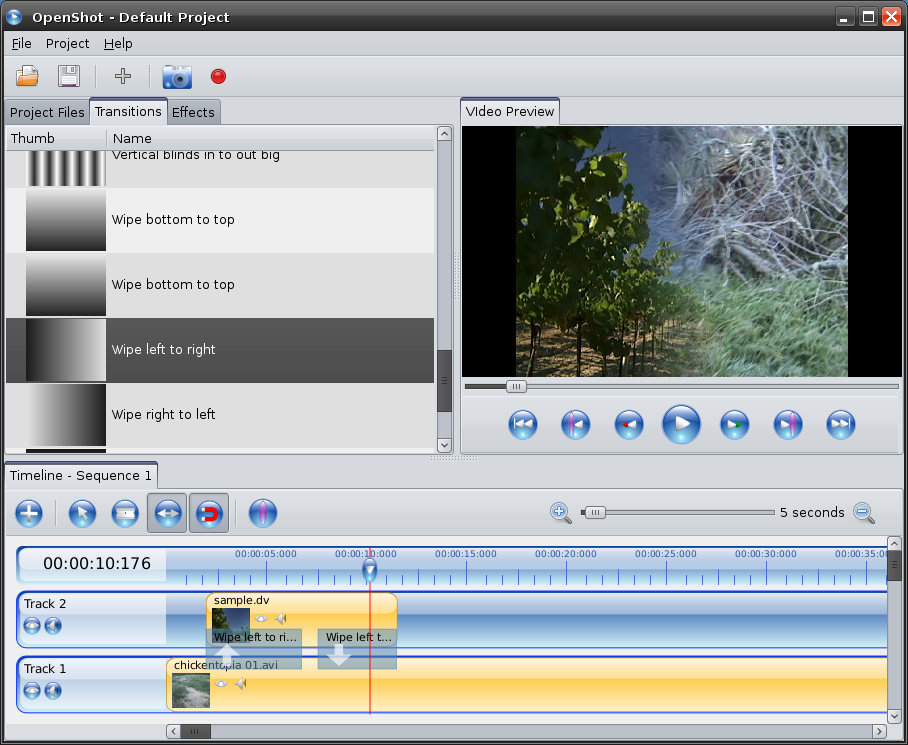Open the Project menu
Screen dimensions: 908x745
tap(67, 44)
